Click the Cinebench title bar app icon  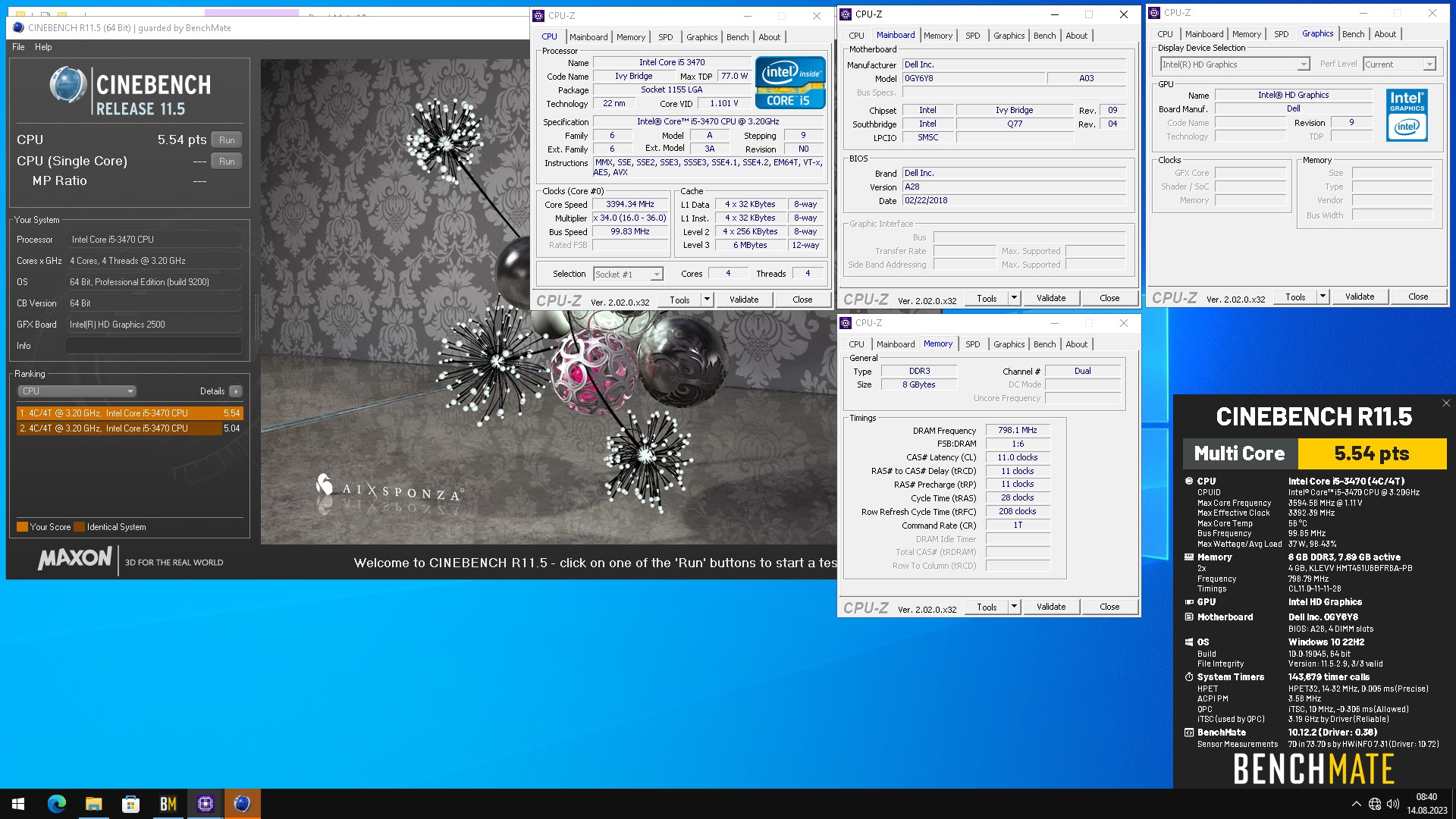(18, 28)
